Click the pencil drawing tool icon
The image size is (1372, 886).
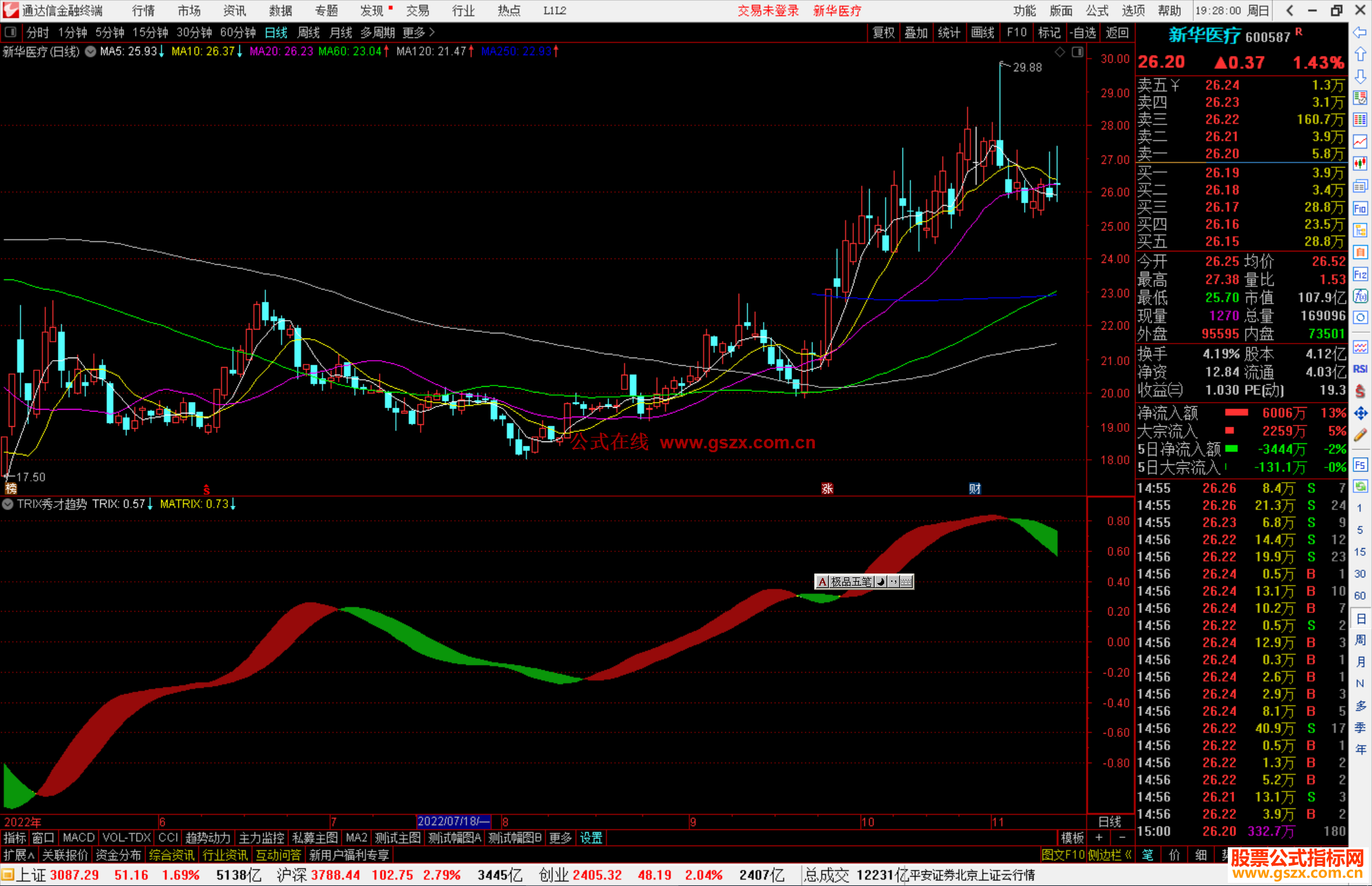(1360, 435)
